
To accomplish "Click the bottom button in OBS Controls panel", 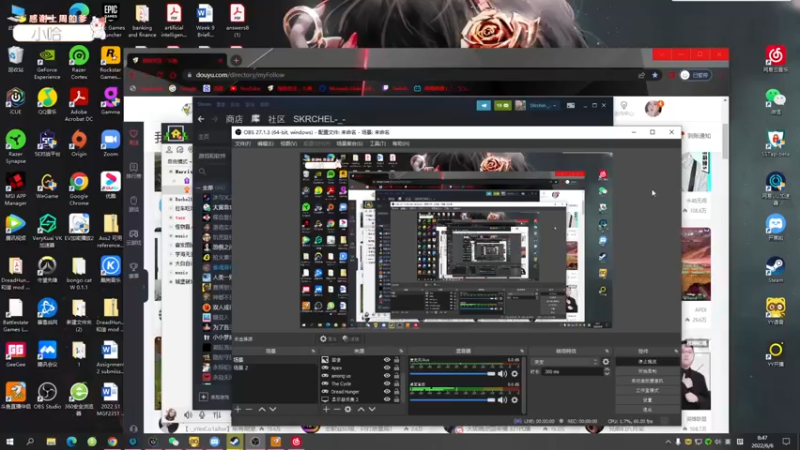I will coord(647,410).
